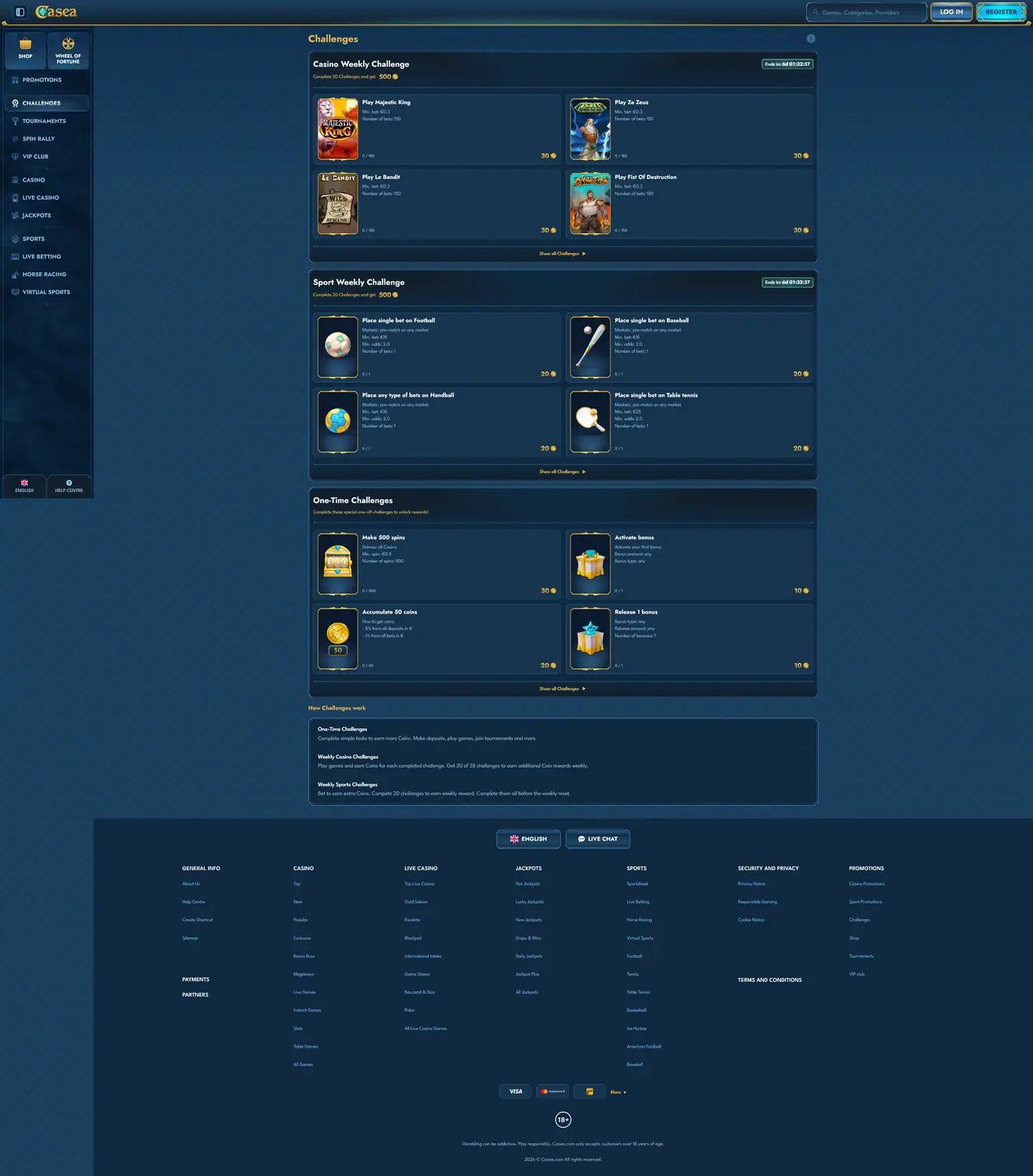The width and height of the screenshot is (1033, 1176).
Task: Open Help Centre in the sidebar
Action: coord(69,486)
